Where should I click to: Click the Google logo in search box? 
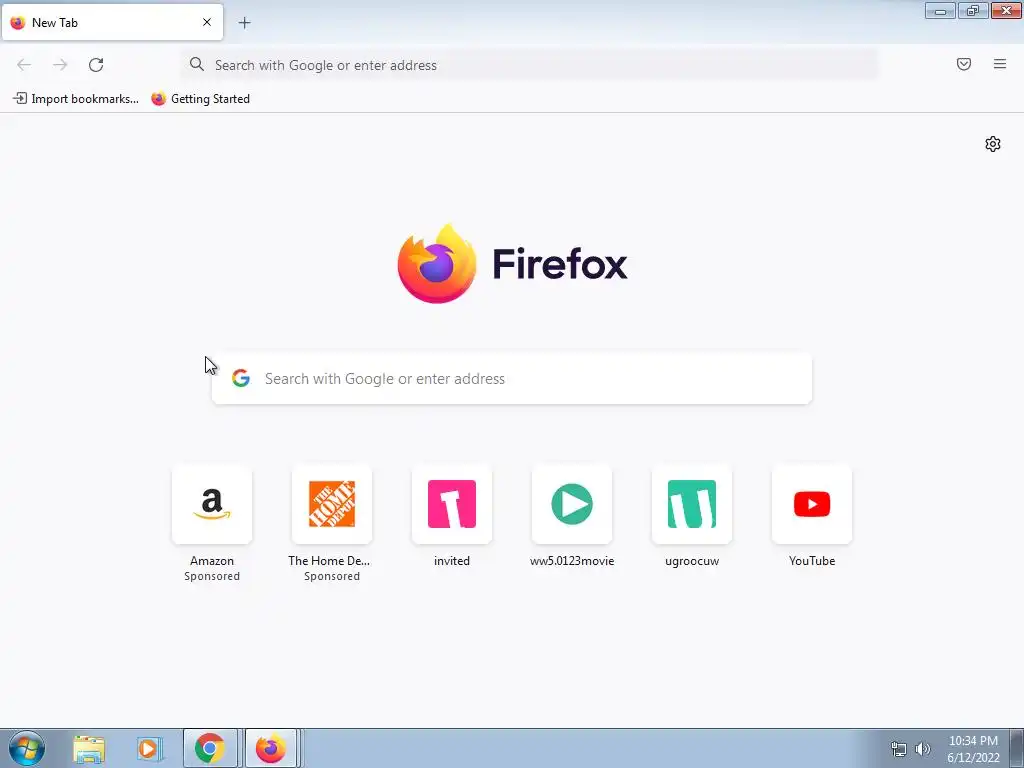click(241, 378)
